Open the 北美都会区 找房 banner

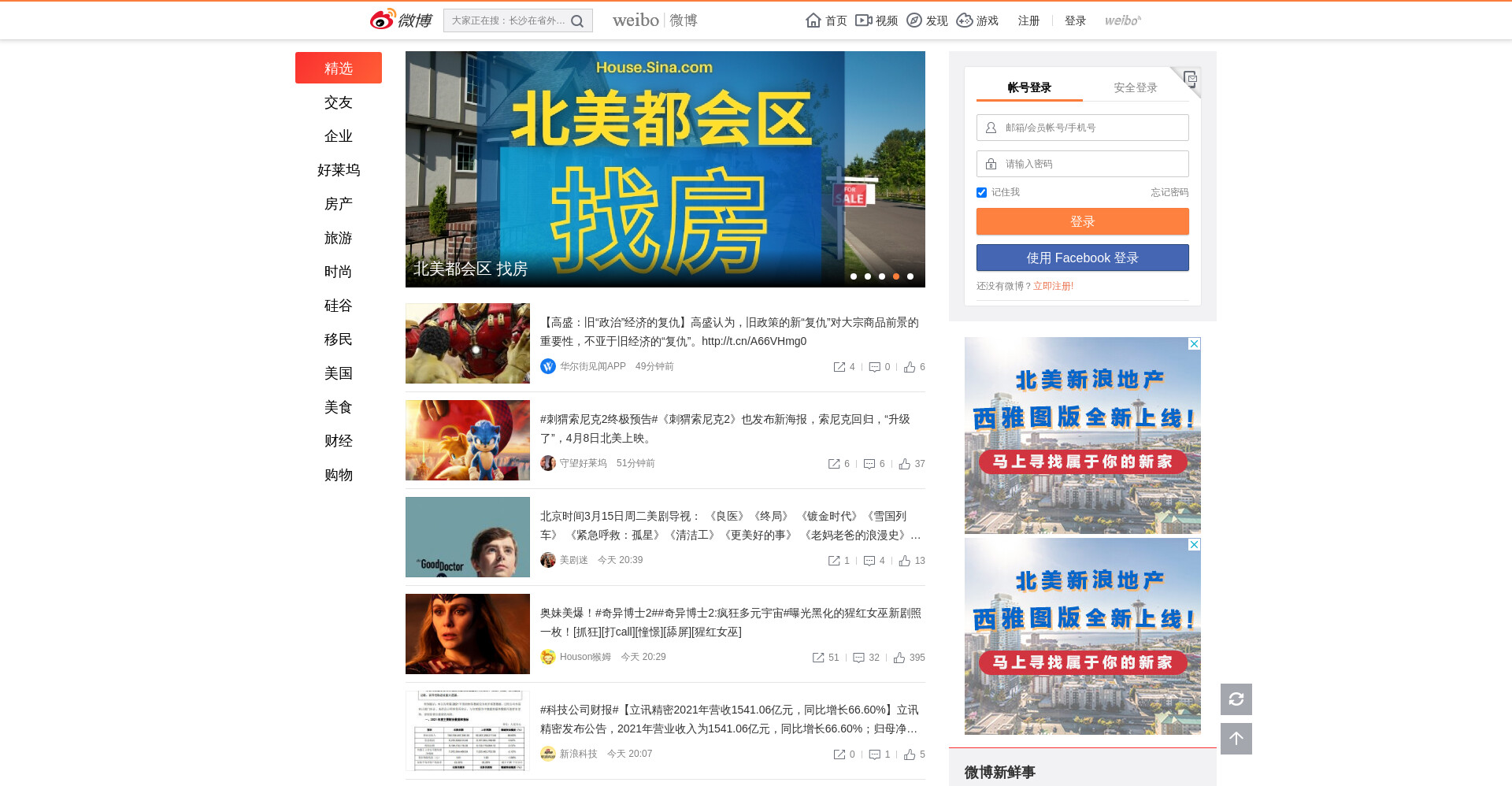click(x=665, y=169)
